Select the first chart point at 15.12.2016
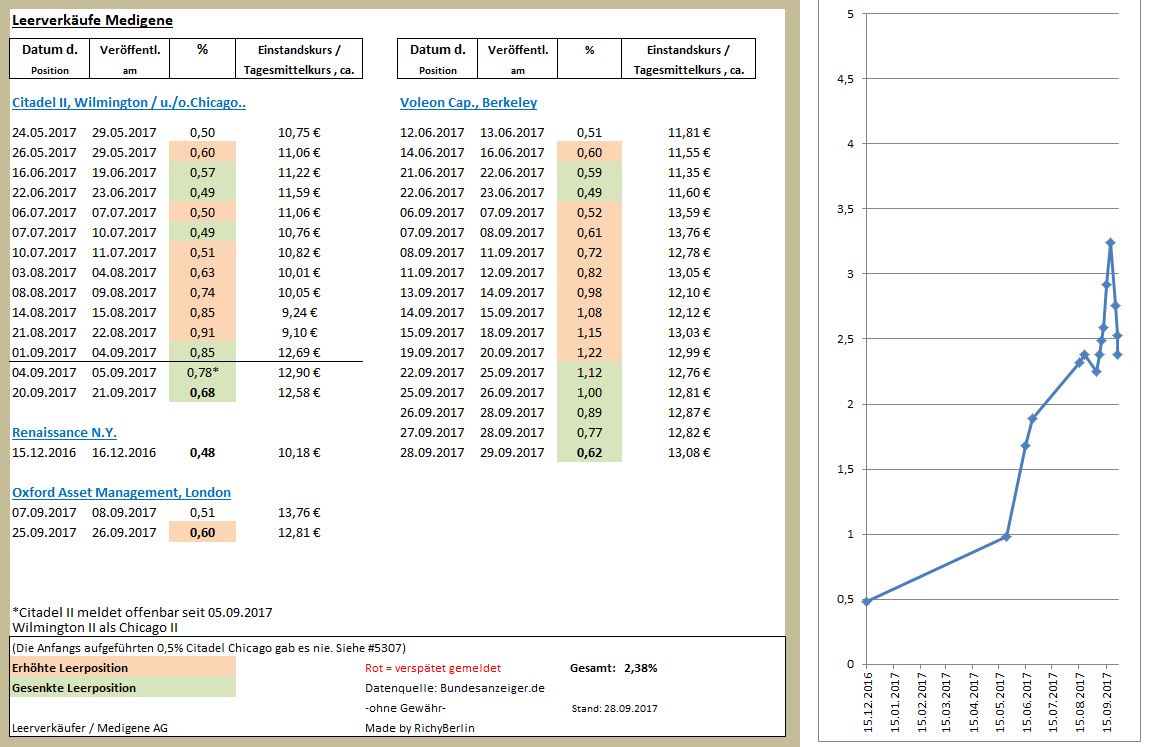This screenshot has height=747, width=1153. pos(864,601)
